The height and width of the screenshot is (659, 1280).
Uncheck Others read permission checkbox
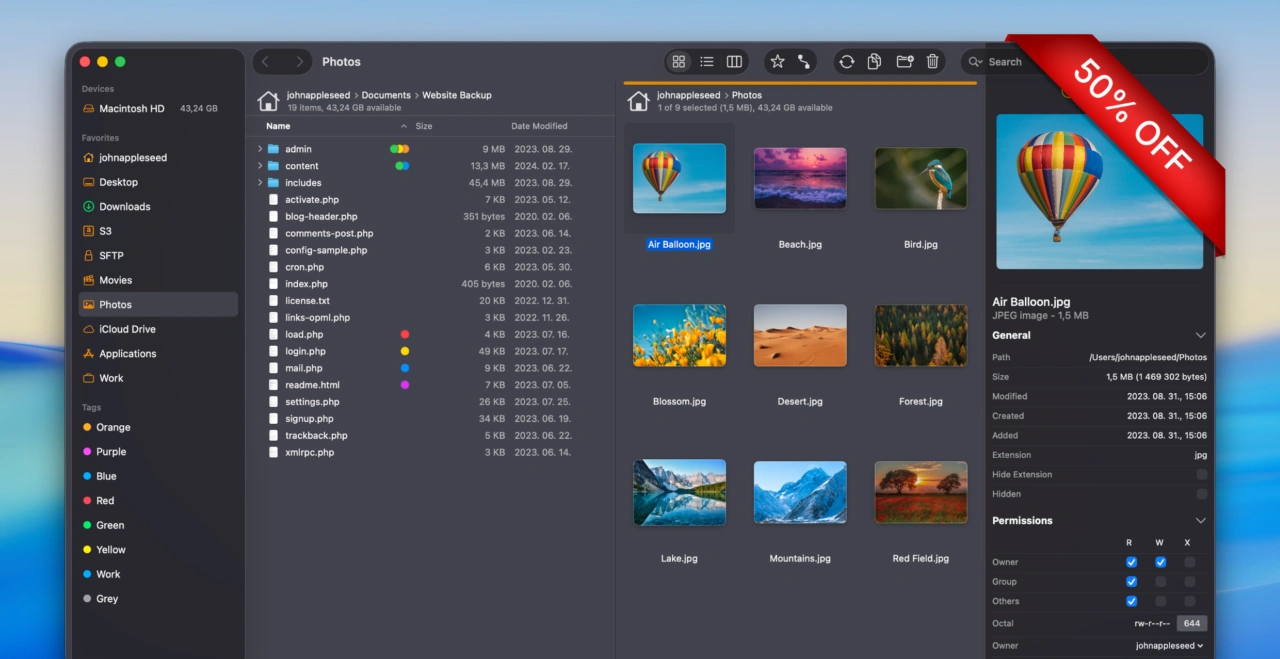(x=1131, y=601)
